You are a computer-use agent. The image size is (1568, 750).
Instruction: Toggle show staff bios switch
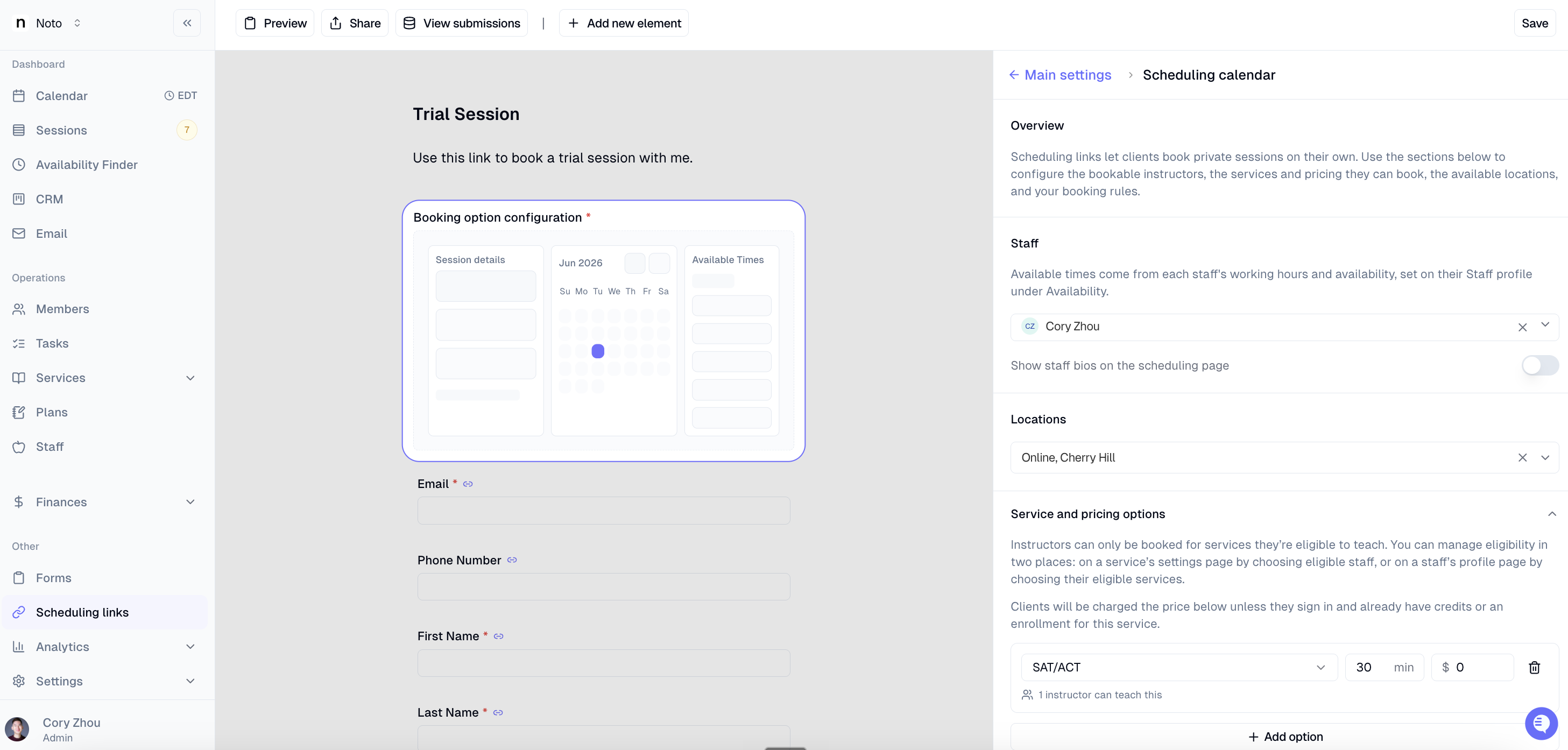click(x=1540, y=365)
